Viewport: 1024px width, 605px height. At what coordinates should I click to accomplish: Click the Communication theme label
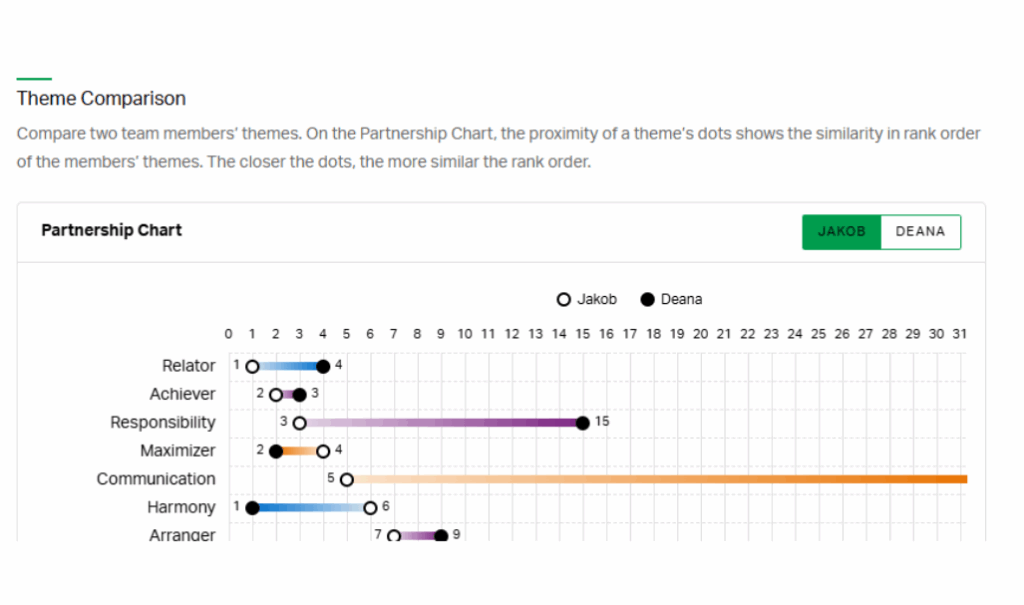tap(155, 479)
